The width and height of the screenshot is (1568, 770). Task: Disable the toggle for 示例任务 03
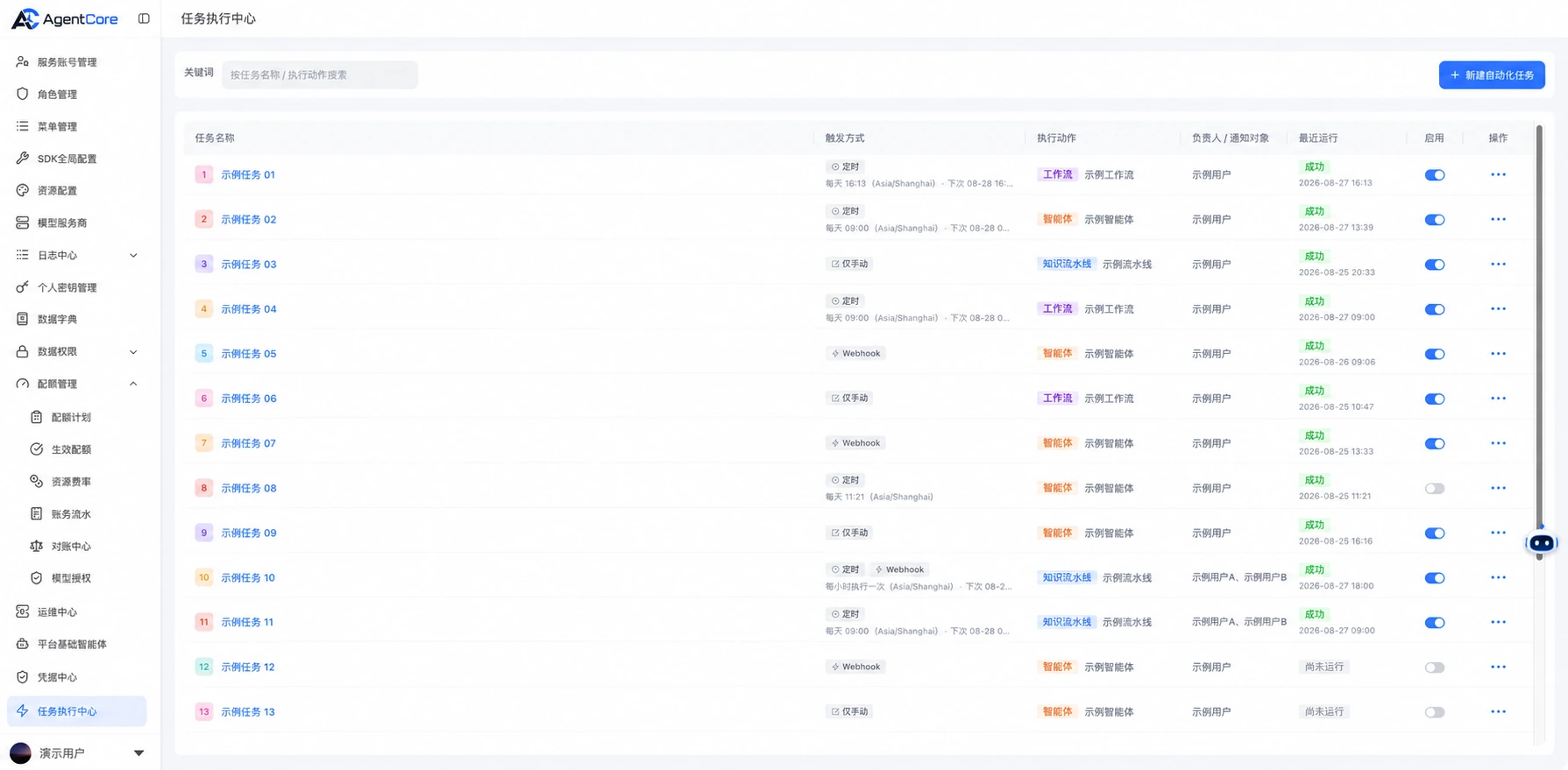[x=1434, y=265]
